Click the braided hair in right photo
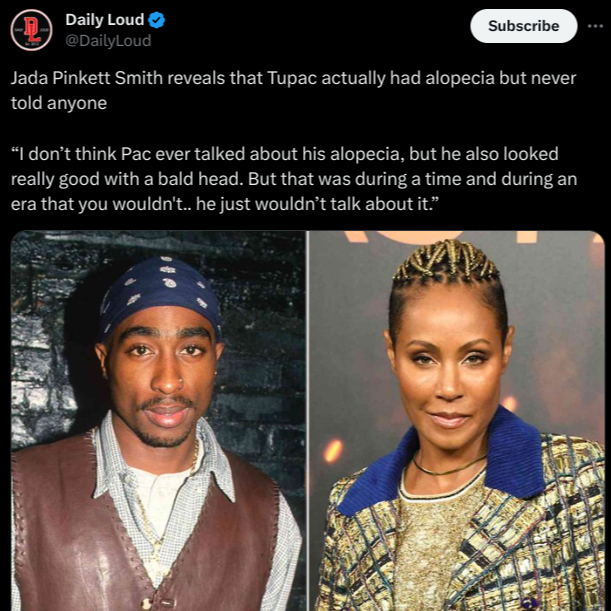Viewport: 611px width, 611px height. coord(448,261)
